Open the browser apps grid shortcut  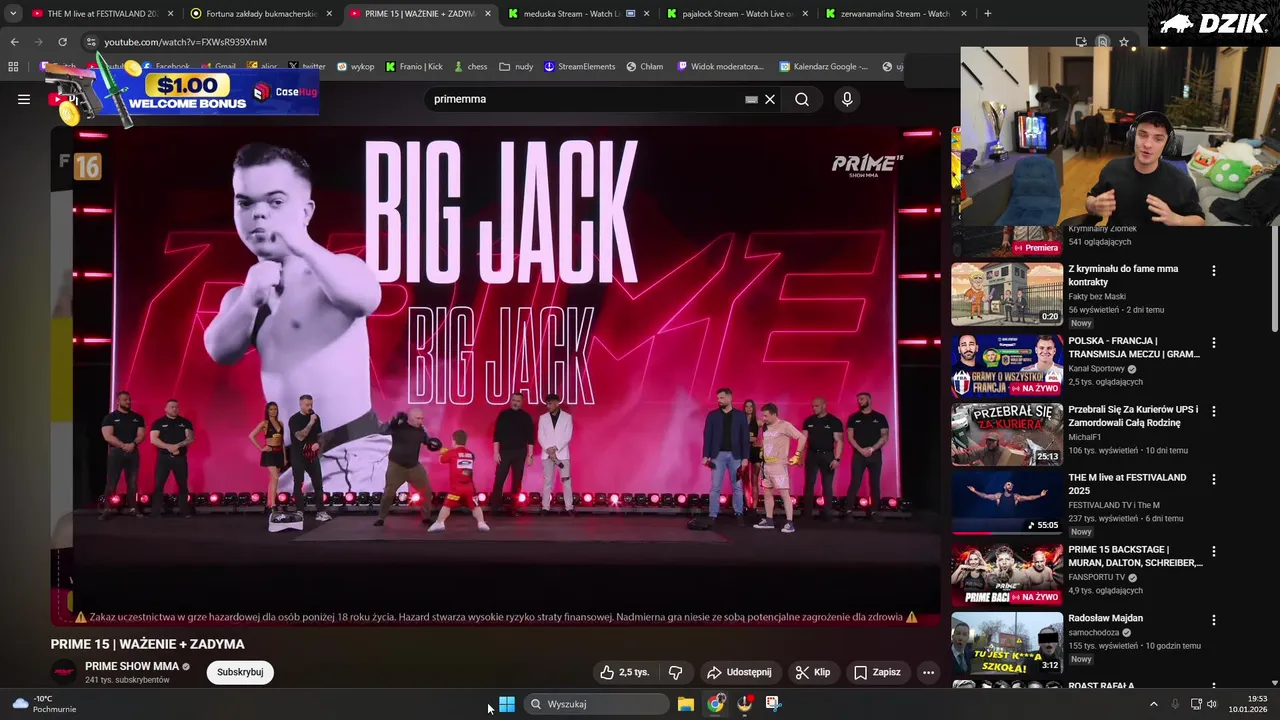click(x=13, y=67)
